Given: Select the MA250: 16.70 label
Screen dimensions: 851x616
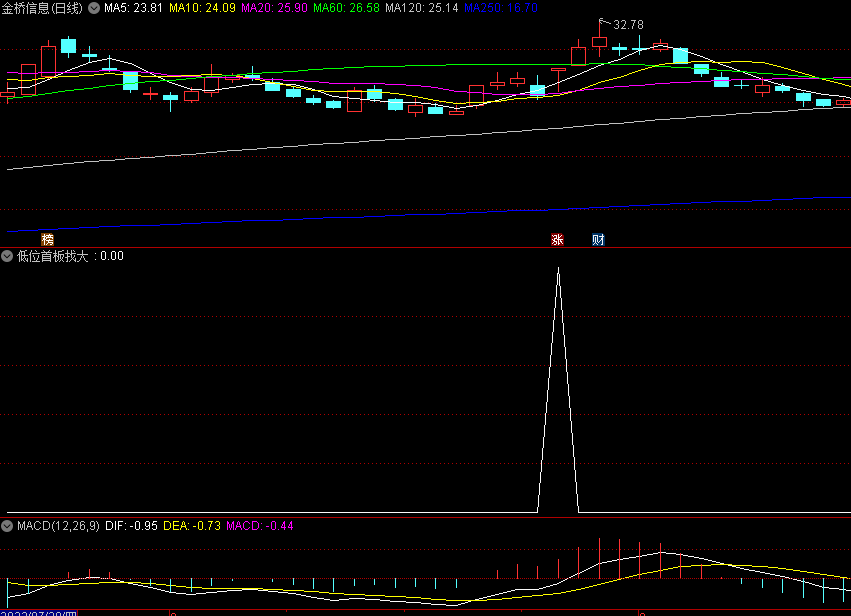Looking at the screenshot, I should (501, 8).
